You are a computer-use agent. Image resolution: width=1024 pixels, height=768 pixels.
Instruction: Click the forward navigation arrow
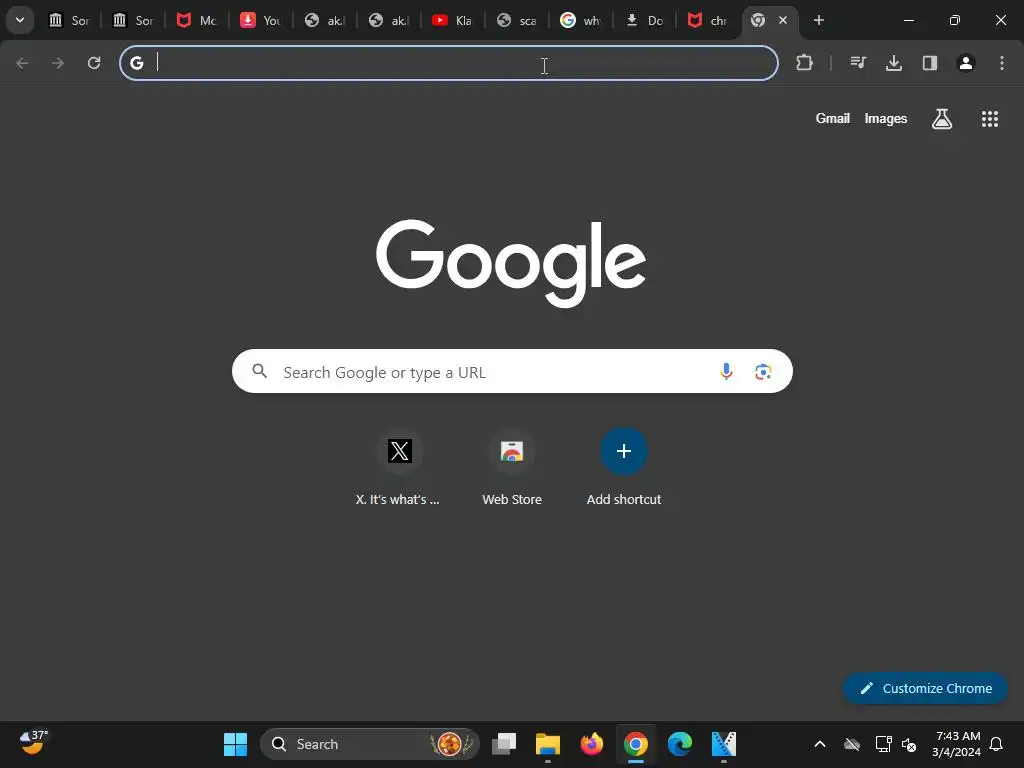coord(58,63)
